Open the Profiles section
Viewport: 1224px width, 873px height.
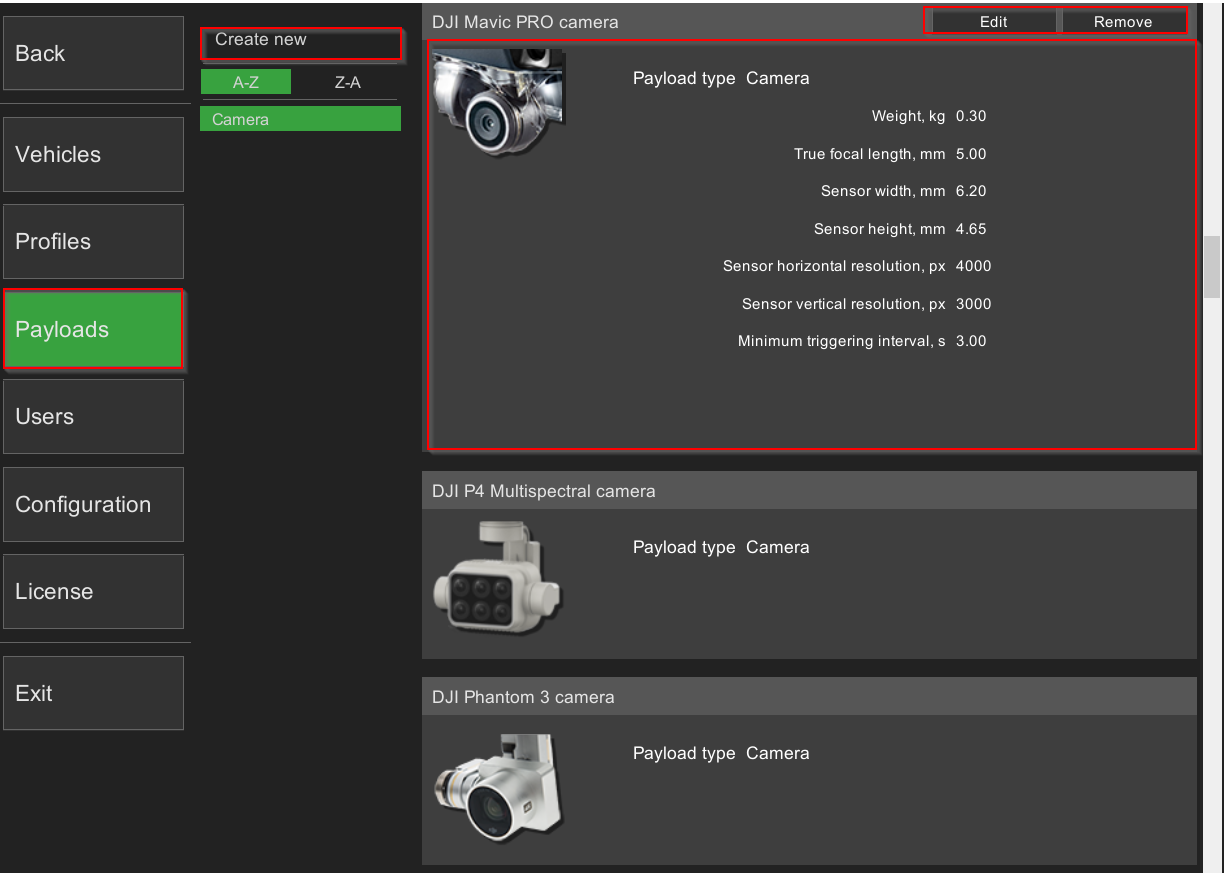pos(93,241)
